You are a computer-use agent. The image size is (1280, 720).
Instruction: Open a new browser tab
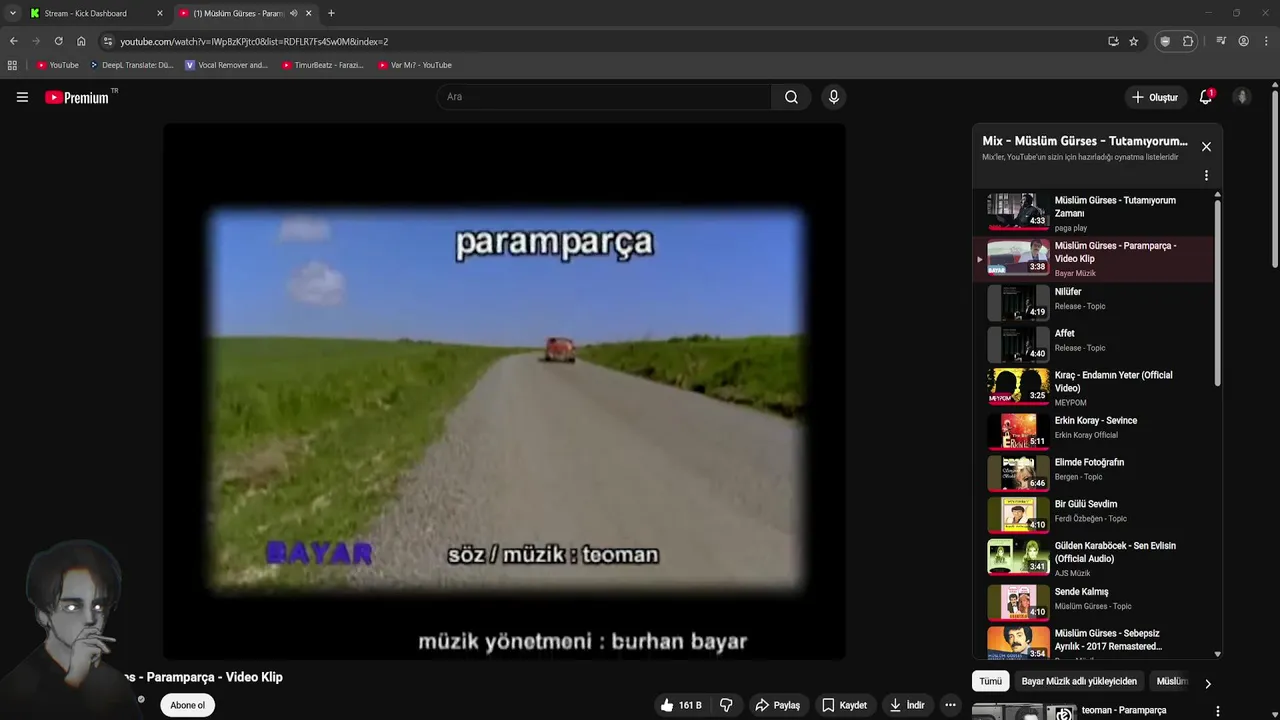tap(331, 13)
